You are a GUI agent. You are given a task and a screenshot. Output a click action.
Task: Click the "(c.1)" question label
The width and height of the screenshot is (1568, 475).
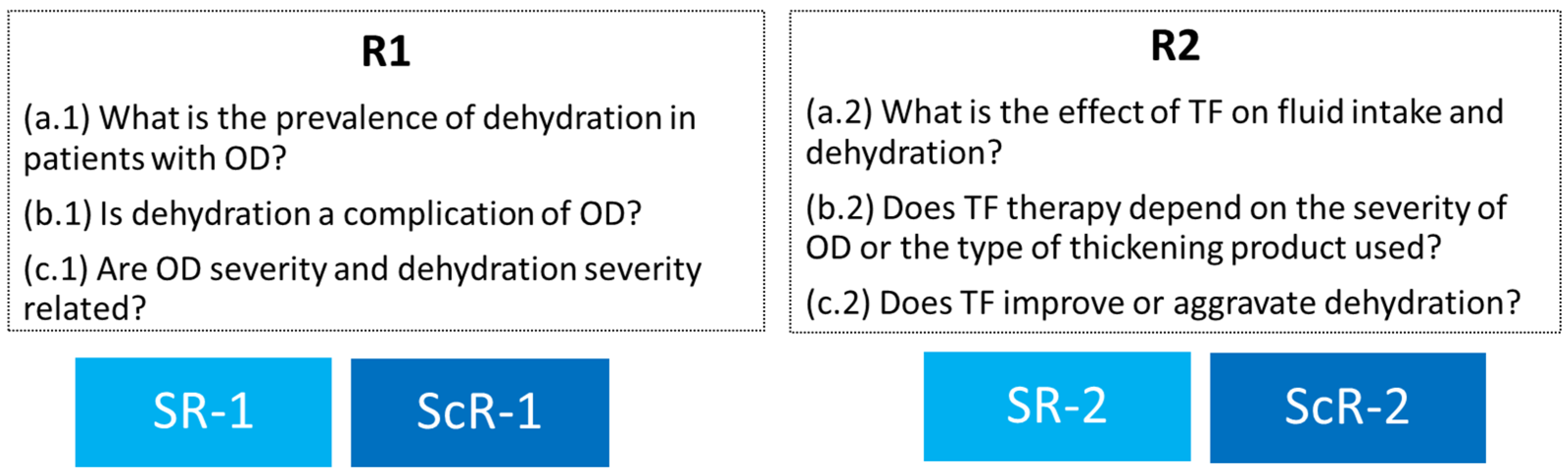pyautogui.click(x=55, y=269)
